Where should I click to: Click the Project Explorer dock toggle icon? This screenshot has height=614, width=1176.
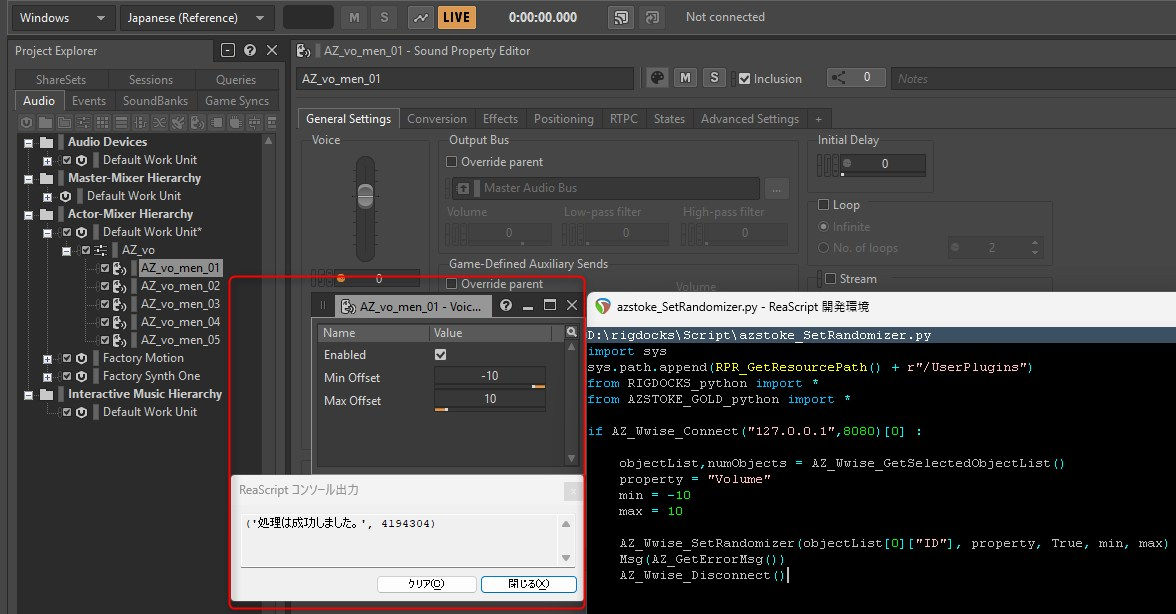(x=228, y=50)
